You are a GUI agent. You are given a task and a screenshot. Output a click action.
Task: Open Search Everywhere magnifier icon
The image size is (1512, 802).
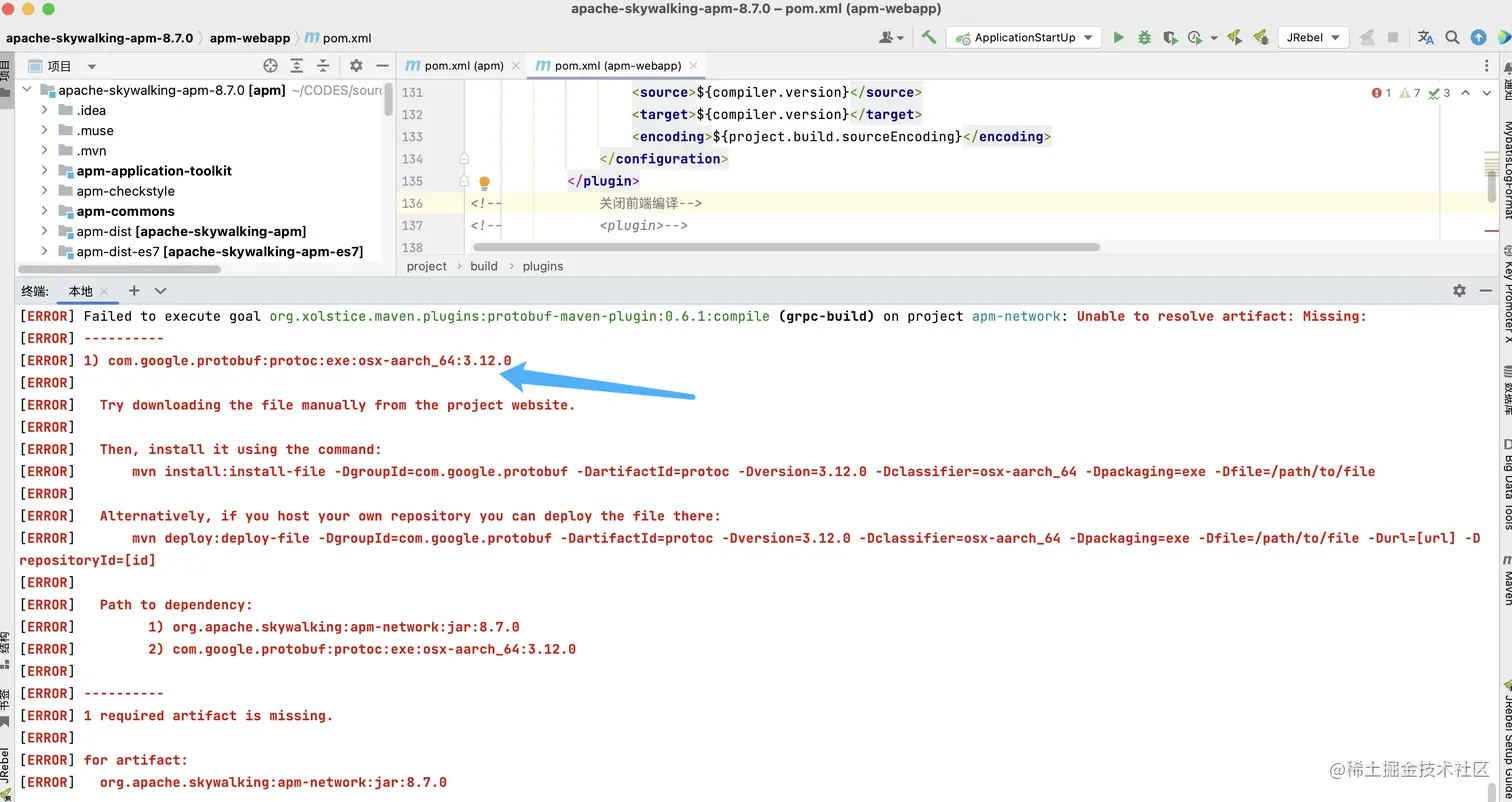pyautogui.click(x=1453, y=38)
